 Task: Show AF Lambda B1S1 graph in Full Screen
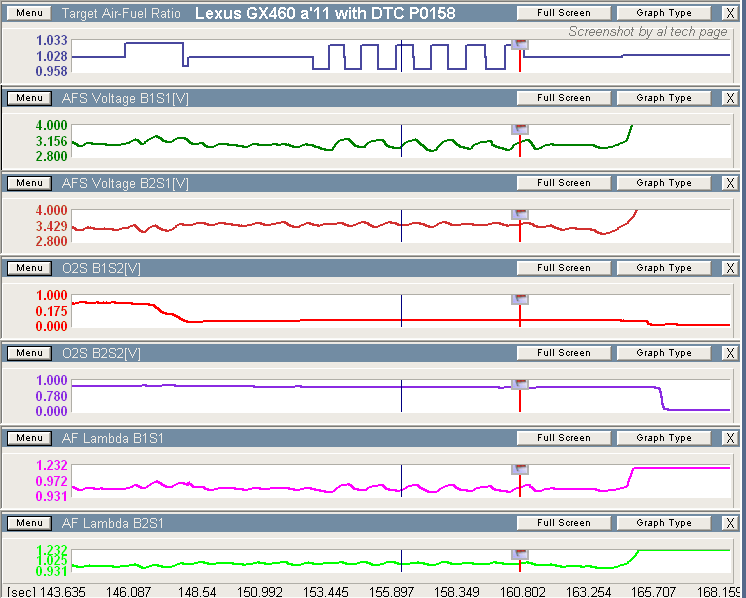click(563, 438)
